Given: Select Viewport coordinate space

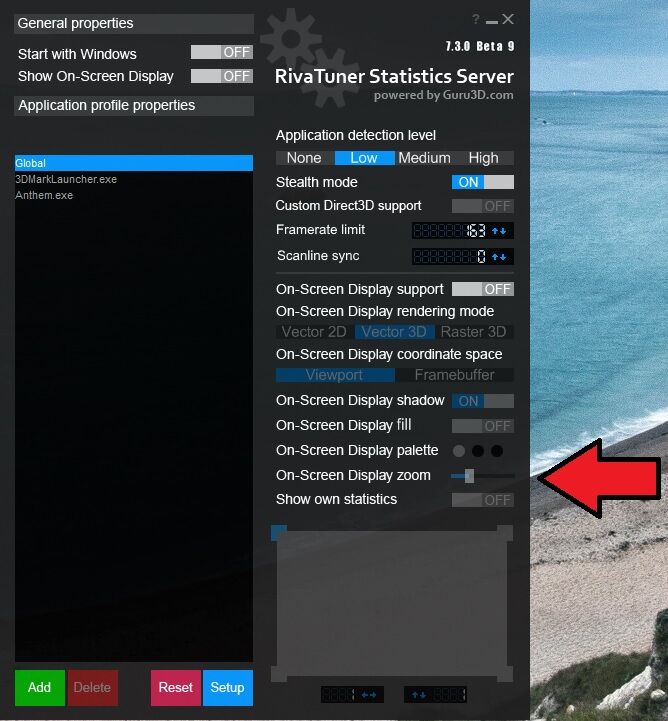Looking at the screenshot, I should pos(335,375).
